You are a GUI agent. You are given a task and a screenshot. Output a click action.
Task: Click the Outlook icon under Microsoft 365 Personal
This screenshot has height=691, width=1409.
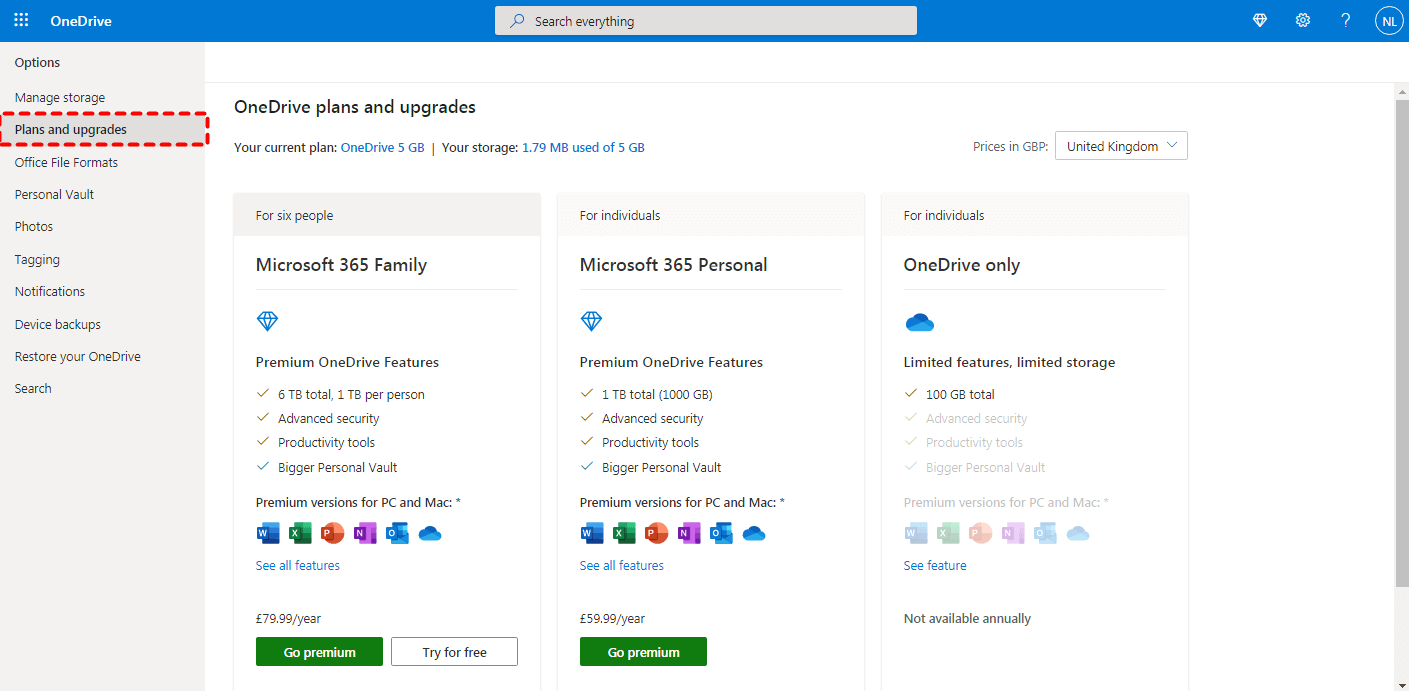click(721, 533)
